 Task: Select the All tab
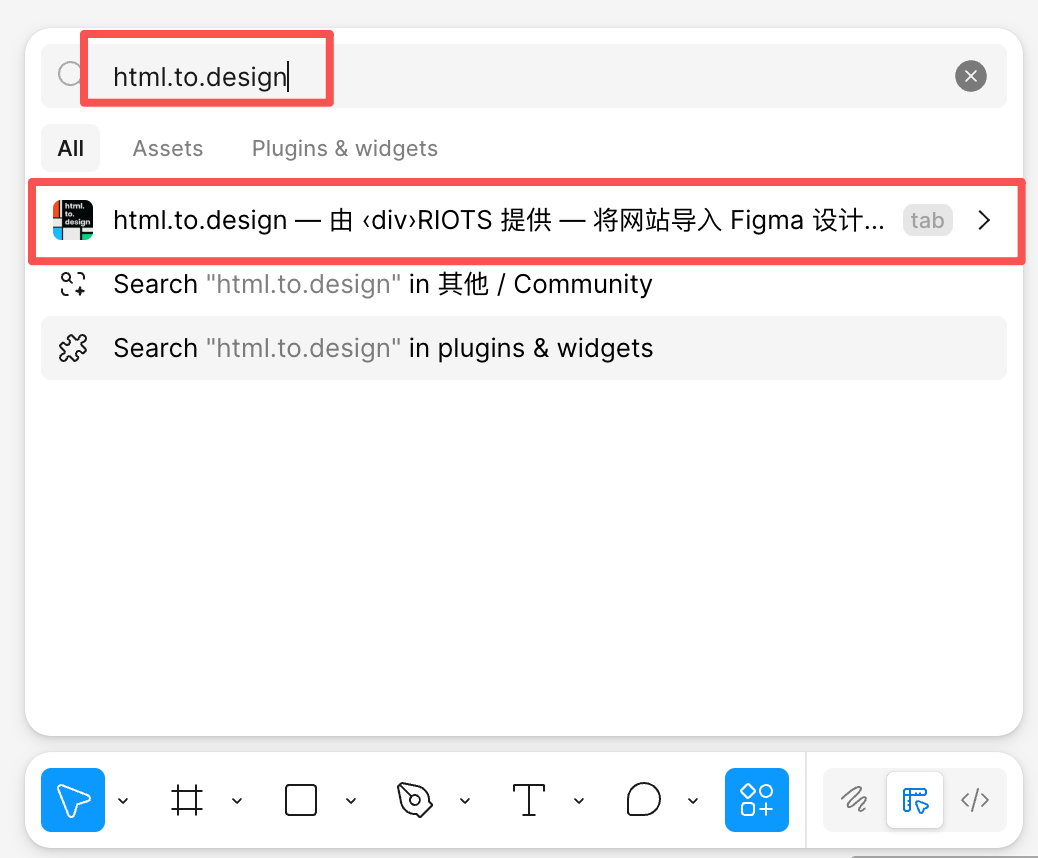[70, 148]
